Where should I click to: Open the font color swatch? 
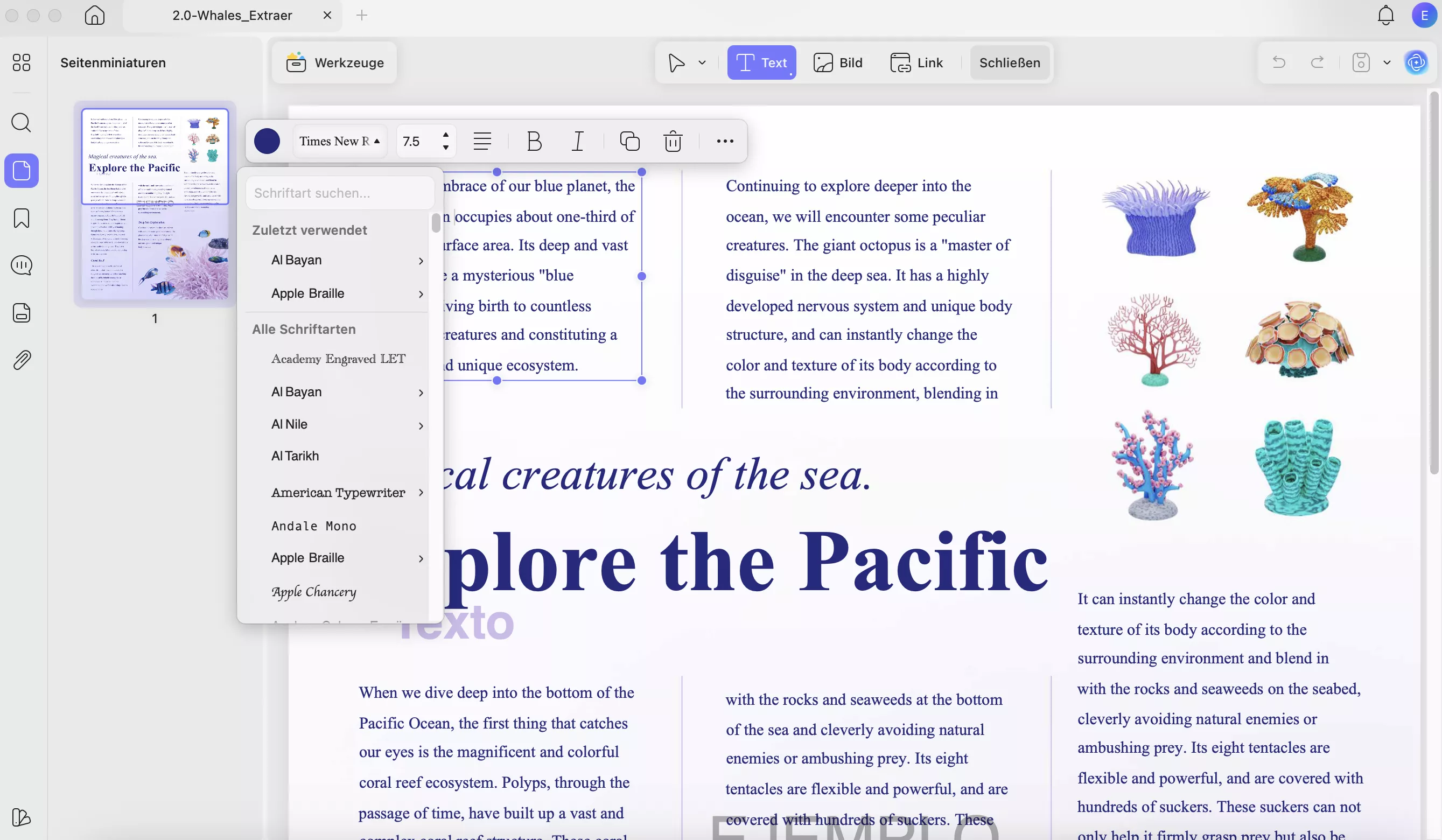(x=266, y=141)
